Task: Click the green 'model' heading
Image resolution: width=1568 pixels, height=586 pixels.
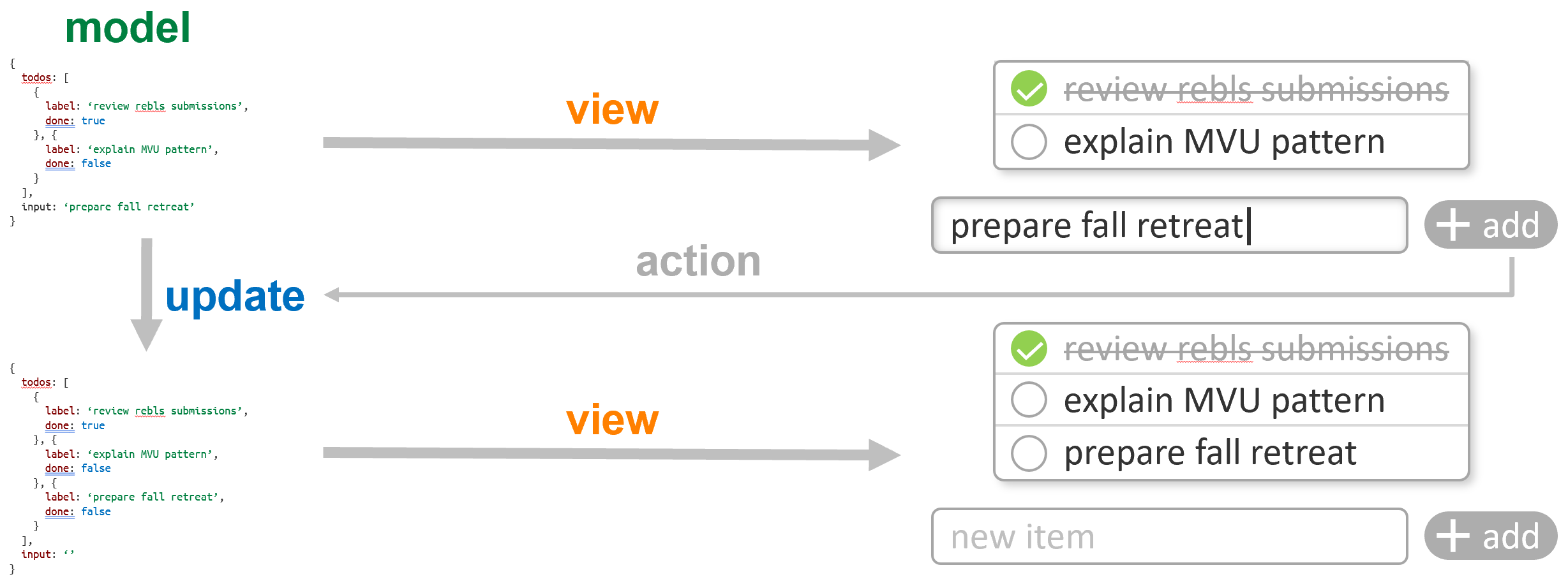Action: coord(128,28)
